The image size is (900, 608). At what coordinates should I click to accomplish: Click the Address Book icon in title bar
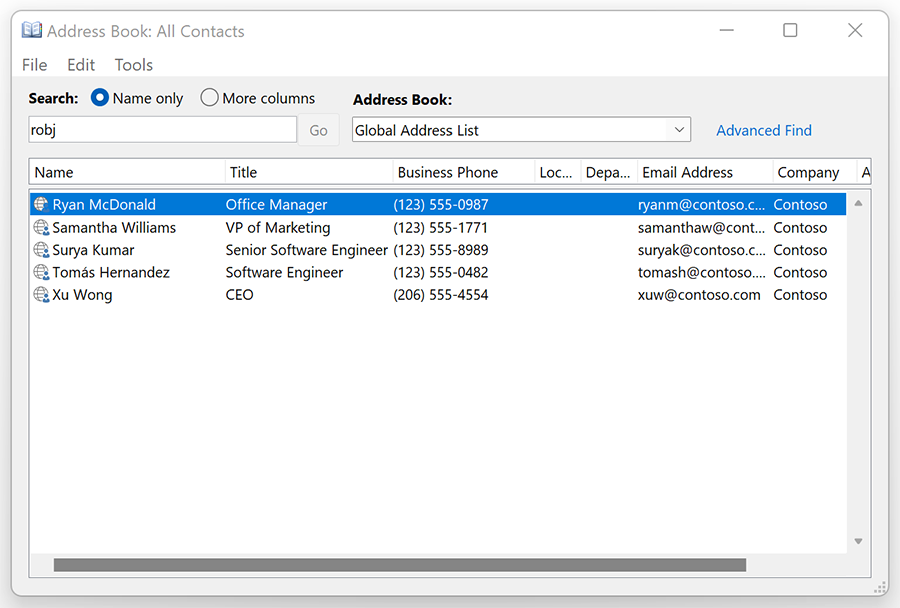[32, 31]
